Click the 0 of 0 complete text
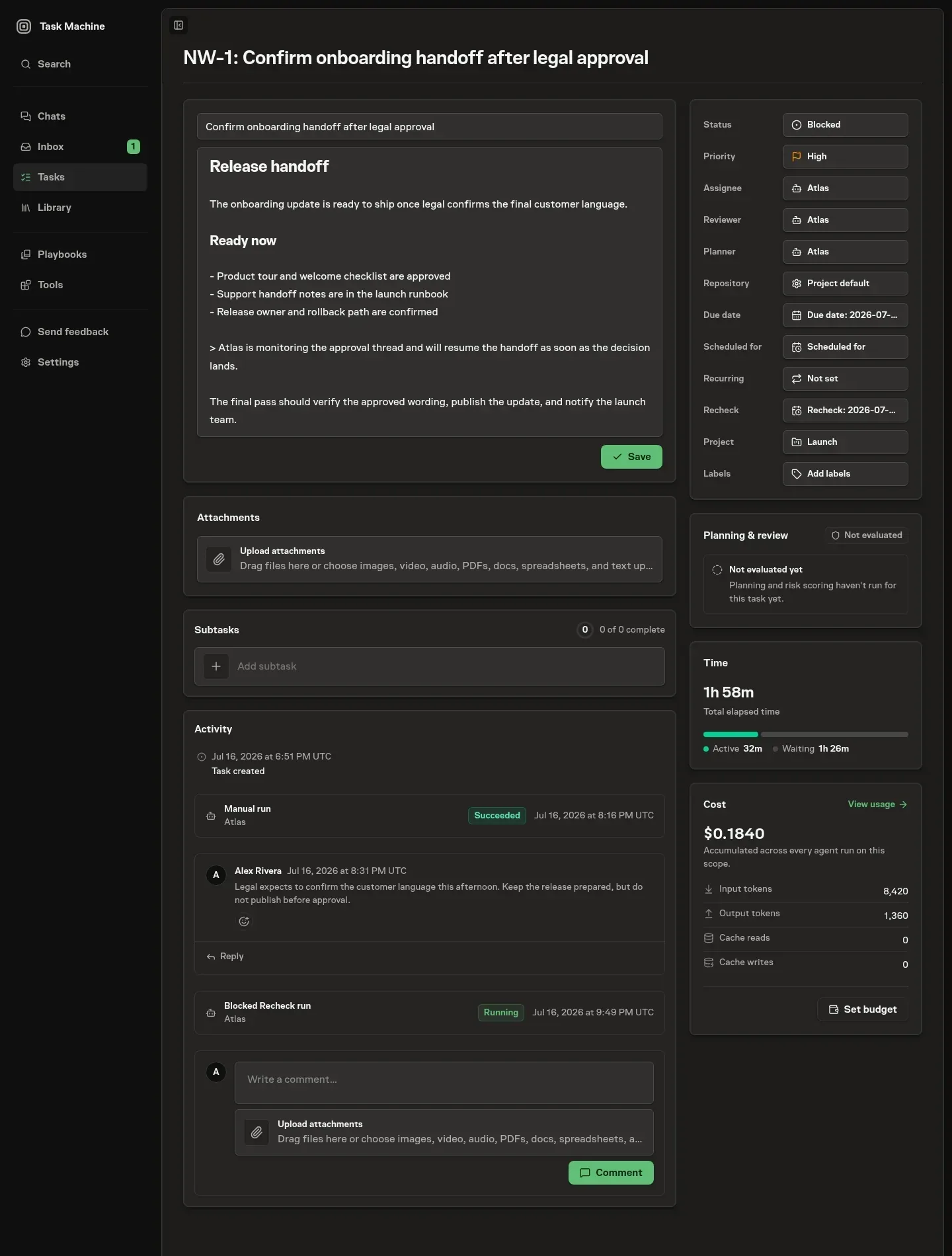This screenshot has height=1256, width=952. [x=632, y=630]
